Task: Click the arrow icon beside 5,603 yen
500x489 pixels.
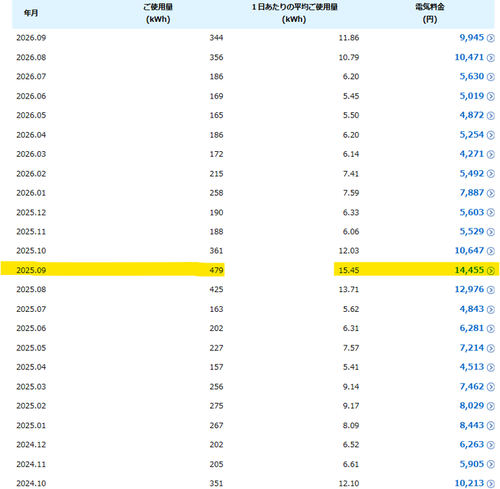Action: pyautogui.click(x=490, y=212)
